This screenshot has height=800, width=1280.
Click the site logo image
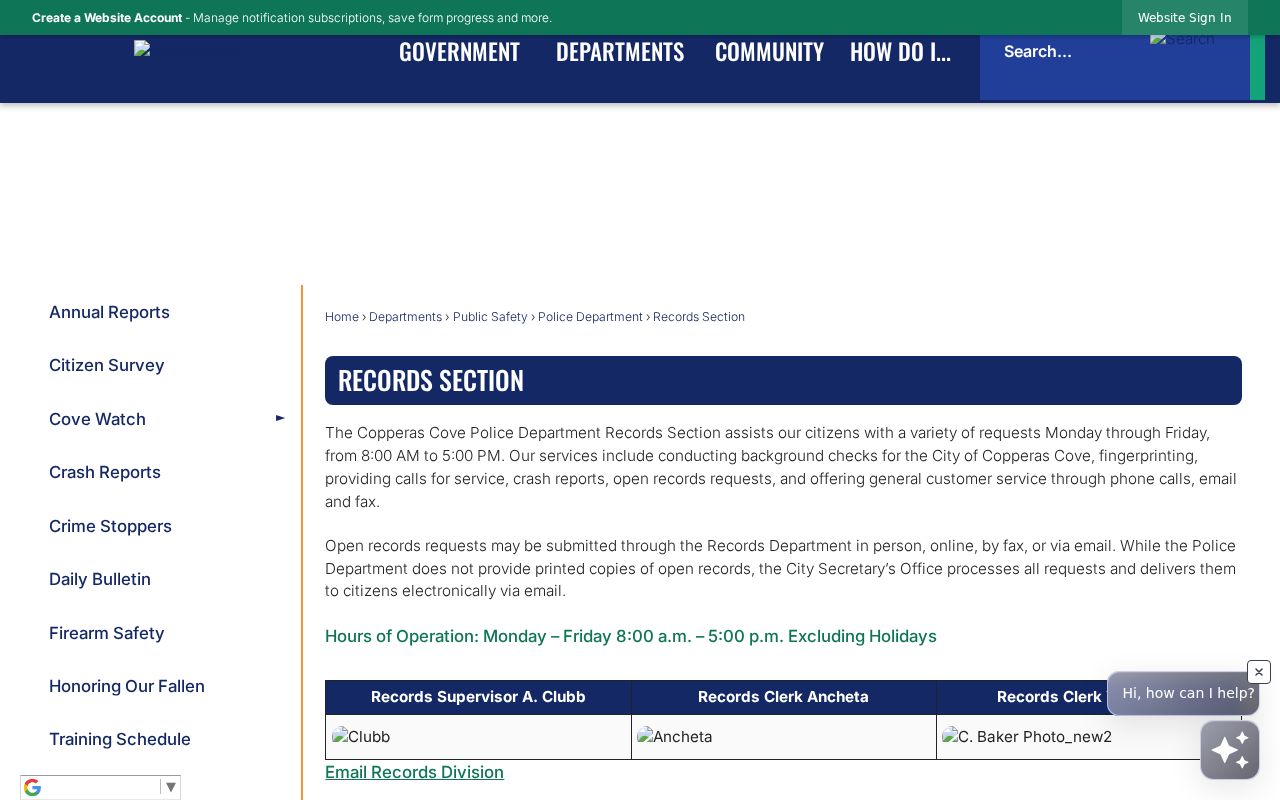coord(142,48)
